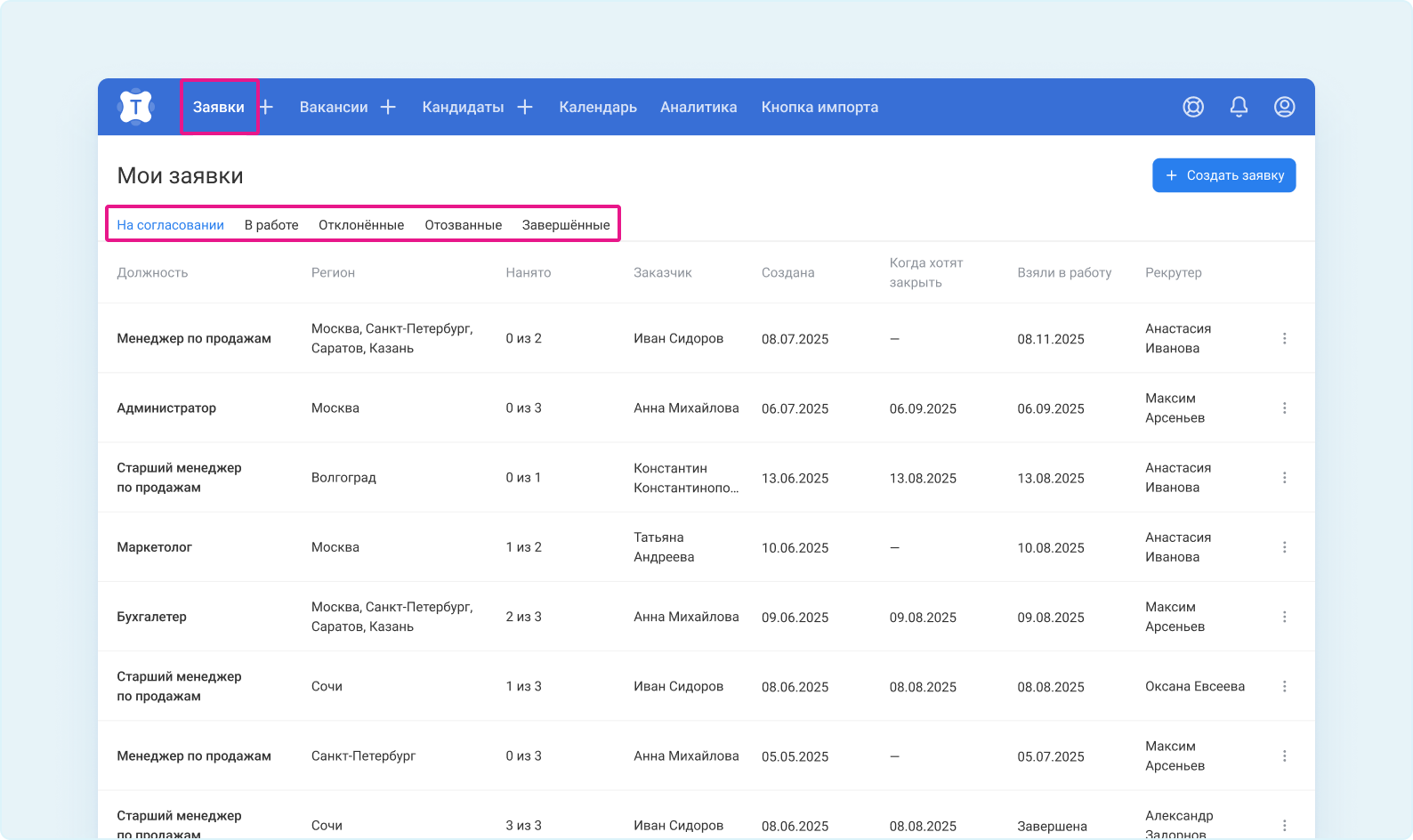
Task: Open the support lifebuoy icon
Action: tap(1193, 107)
